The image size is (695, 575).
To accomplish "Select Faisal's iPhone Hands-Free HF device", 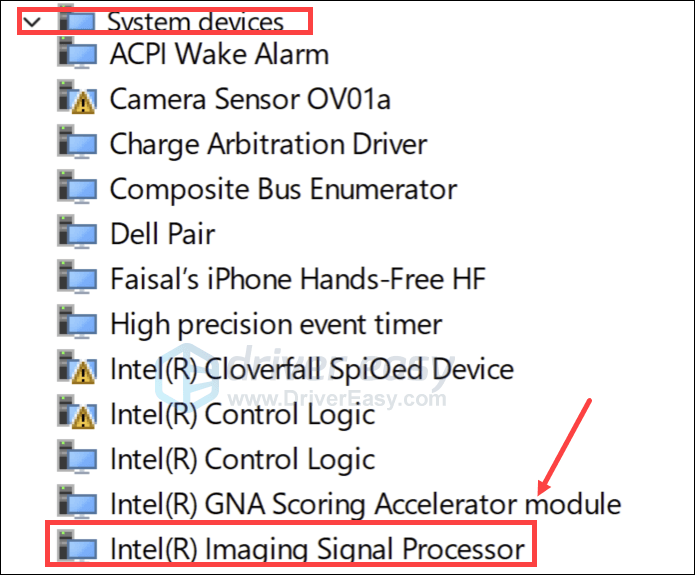I will coord(297,278).
